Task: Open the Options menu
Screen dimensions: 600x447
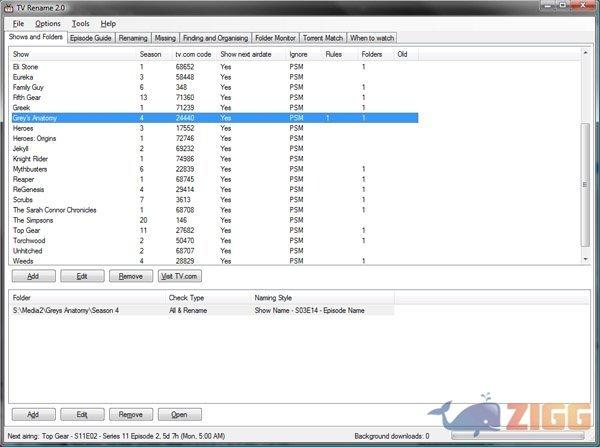Action: tap(47, 23)
